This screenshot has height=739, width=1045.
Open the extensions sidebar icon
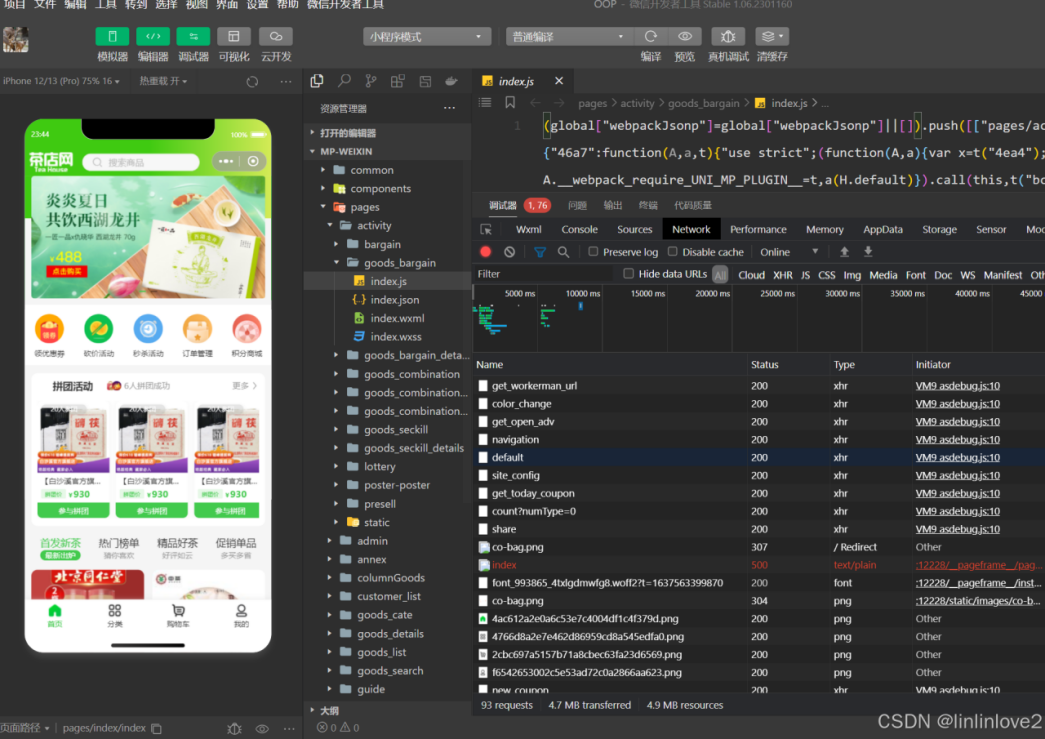[x=398, y=81]
